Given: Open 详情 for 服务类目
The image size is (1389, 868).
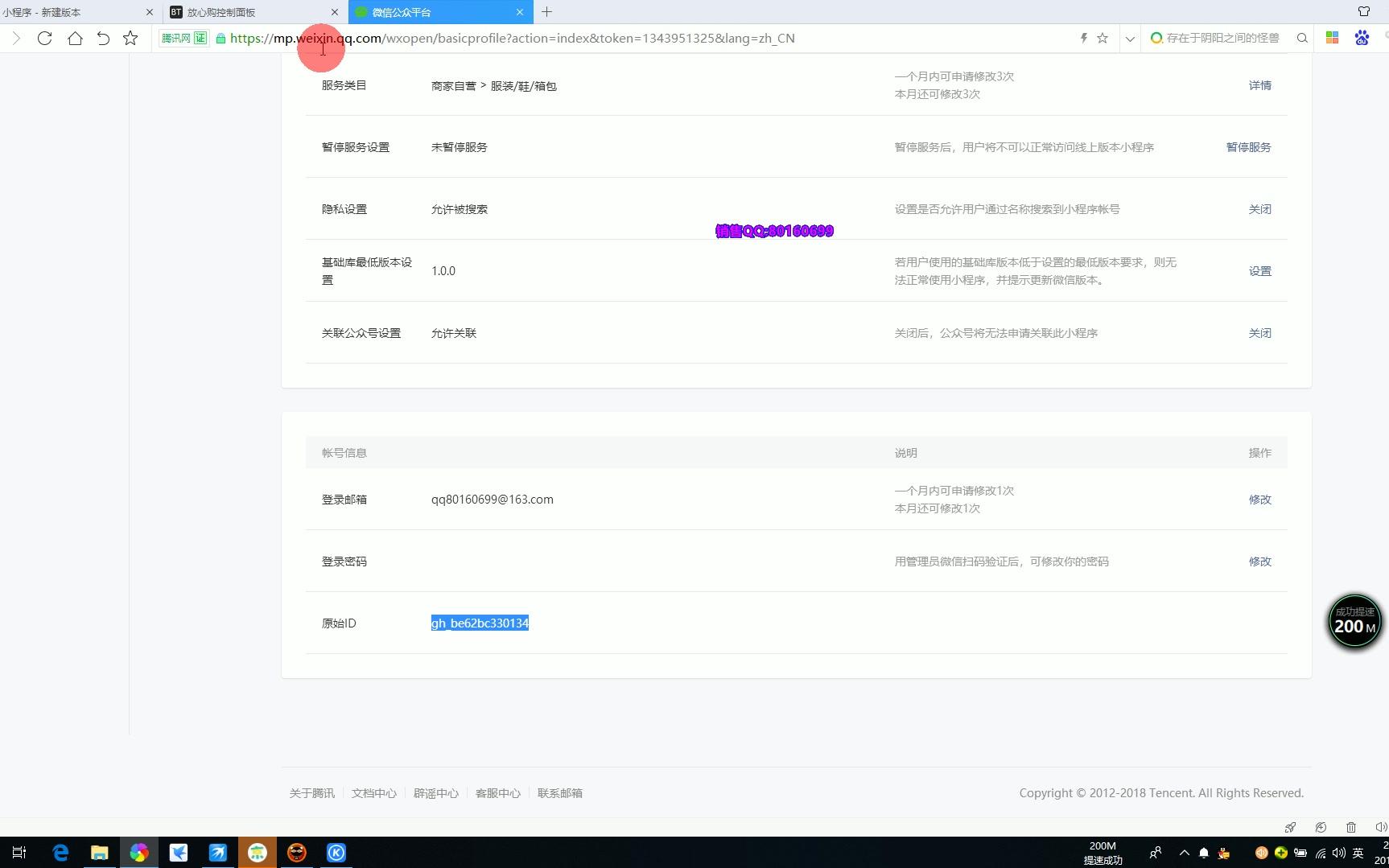Looking at the screenshot, I should tap(1259, 85).
